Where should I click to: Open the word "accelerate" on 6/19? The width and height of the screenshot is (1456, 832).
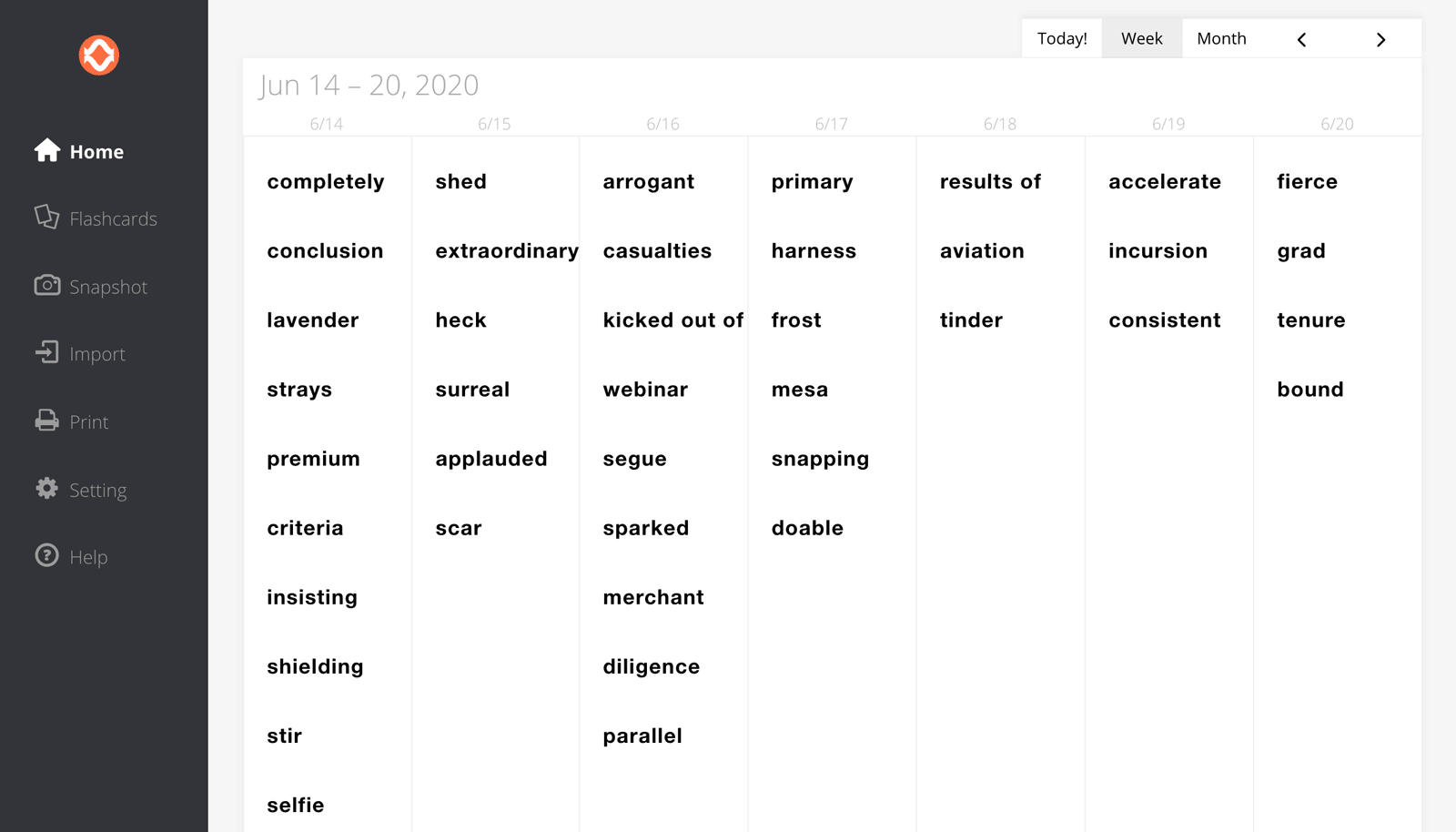(x=1165, y=182)
